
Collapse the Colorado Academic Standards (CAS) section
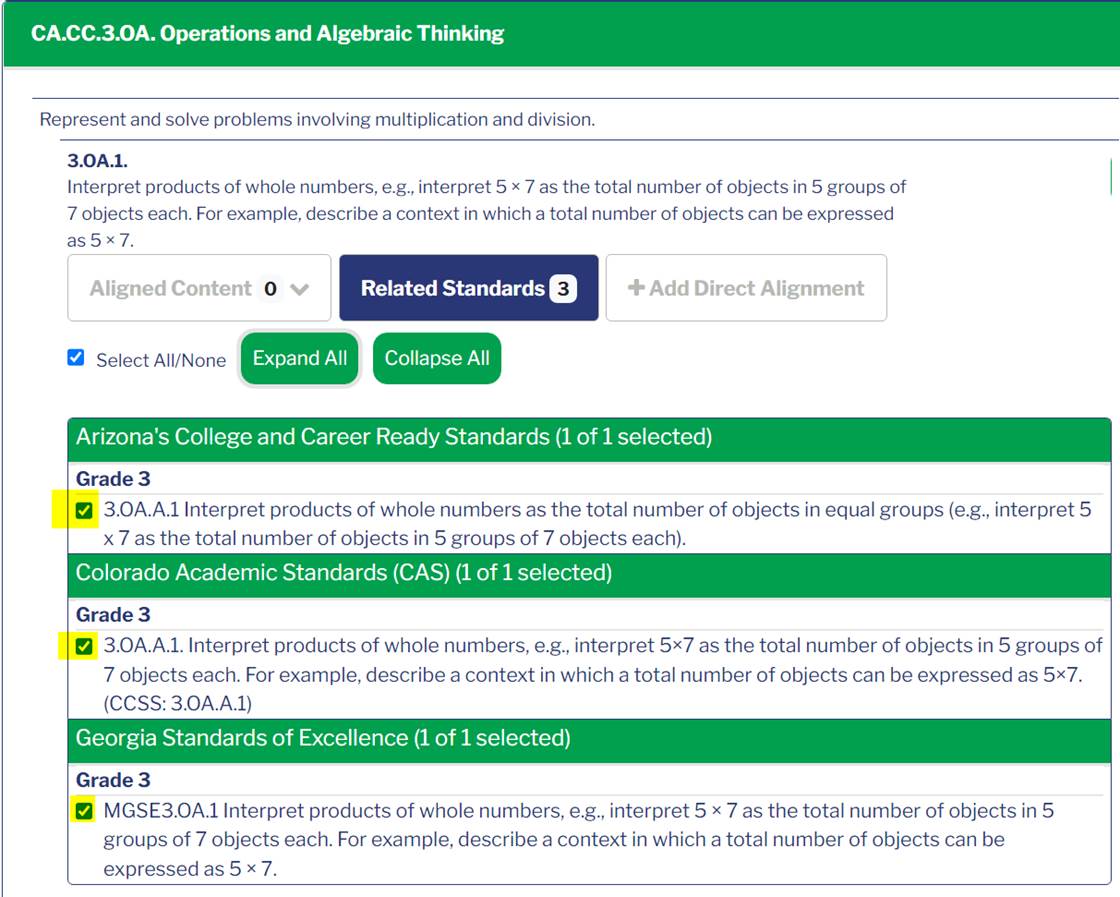point(589,573)
